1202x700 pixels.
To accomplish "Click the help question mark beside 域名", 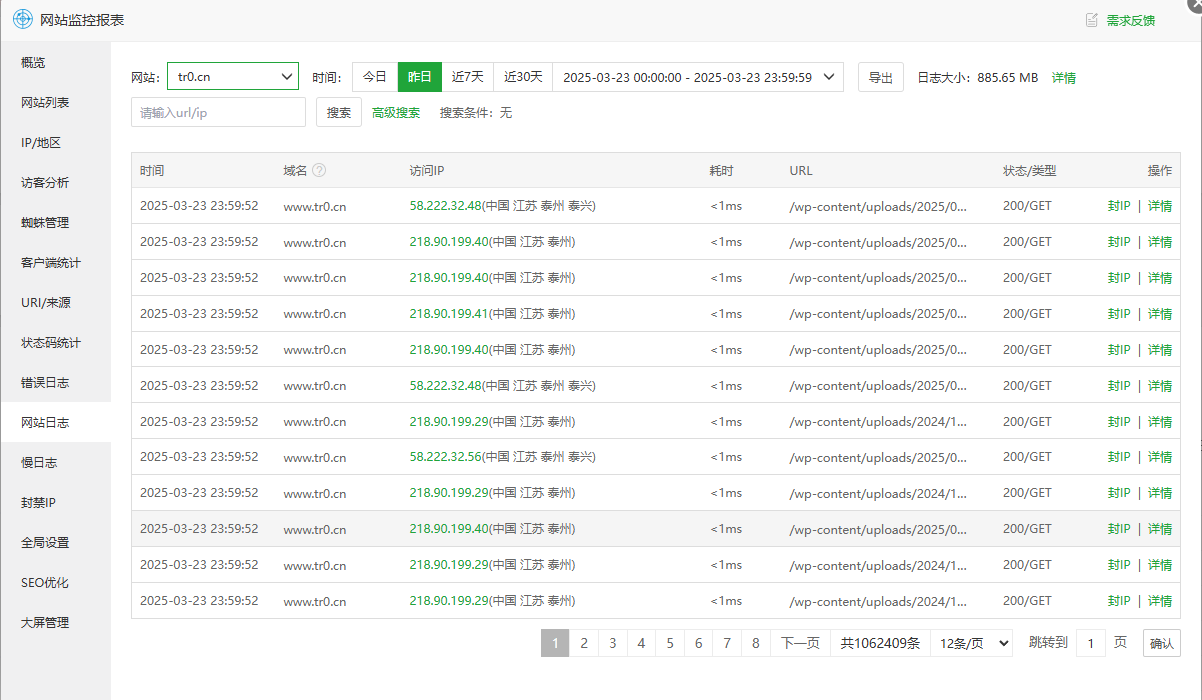I will pos(319,171).
